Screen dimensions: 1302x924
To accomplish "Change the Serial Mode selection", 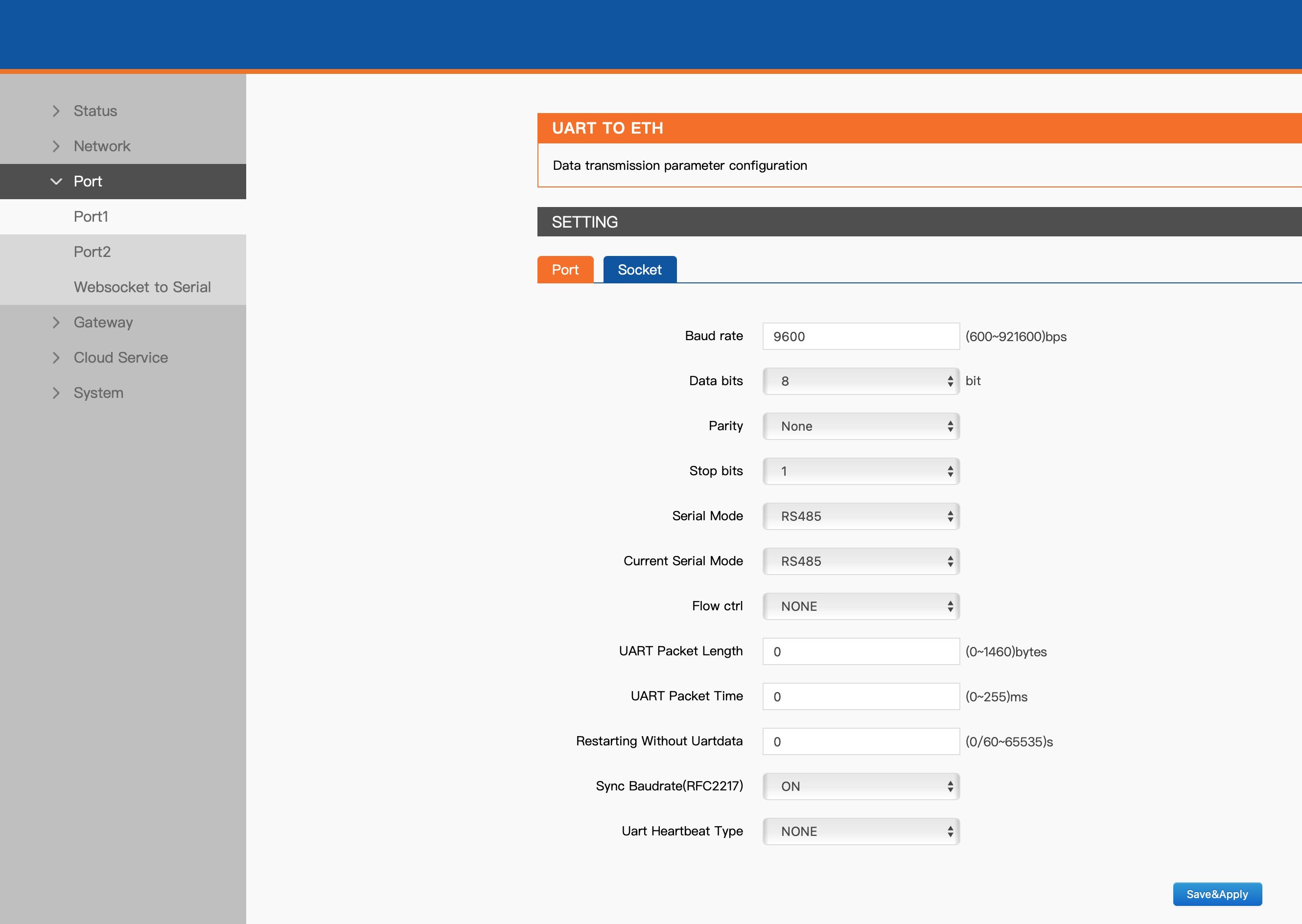I will (x=861, y=516).
